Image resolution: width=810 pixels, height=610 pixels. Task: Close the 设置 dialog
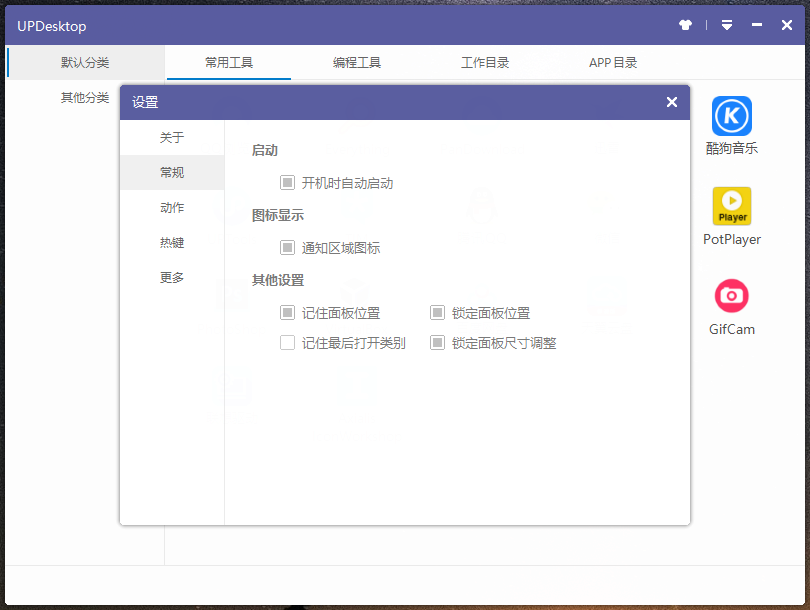672,102
